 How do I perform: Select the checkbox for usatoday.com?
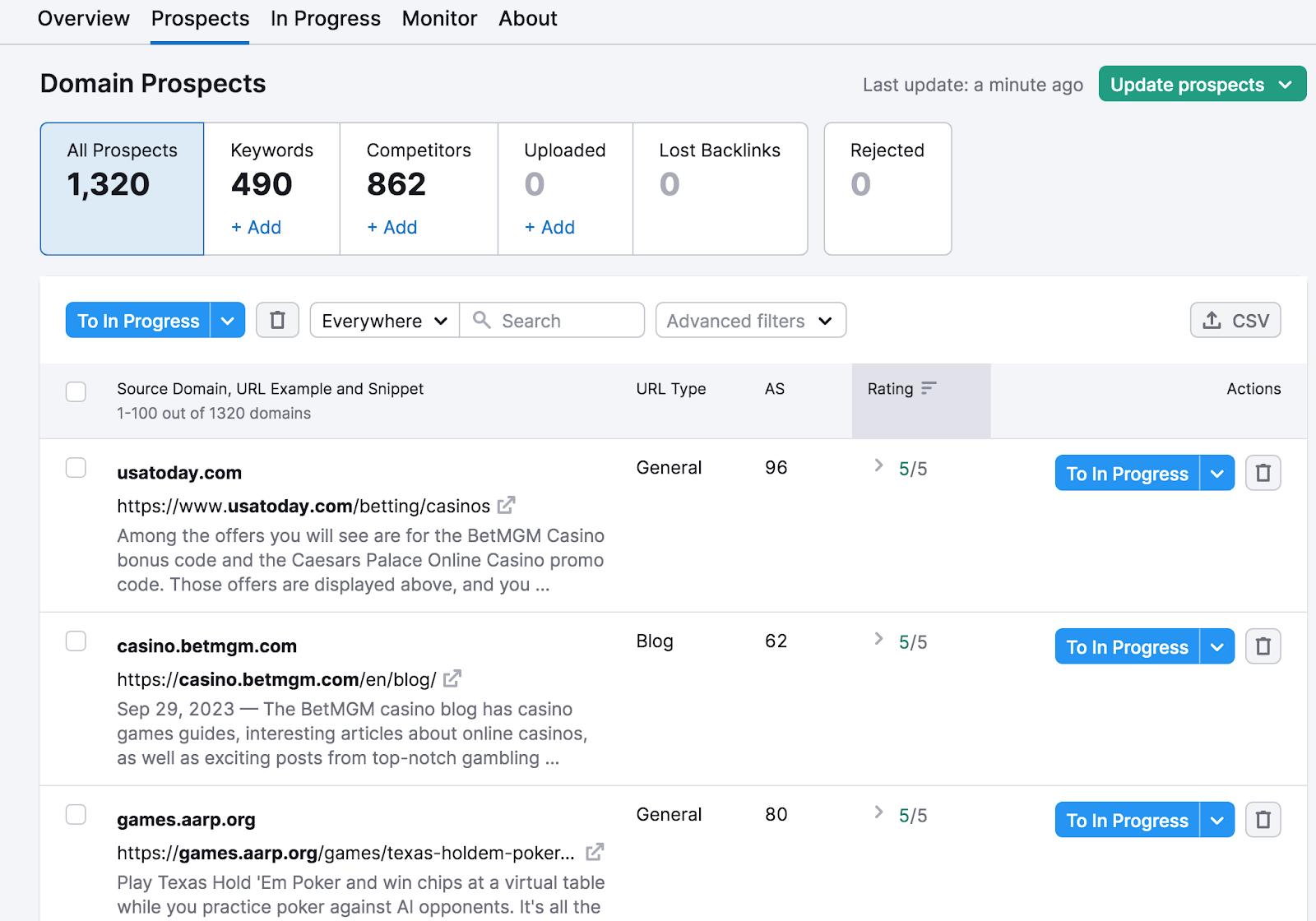(x=76, y=467)
